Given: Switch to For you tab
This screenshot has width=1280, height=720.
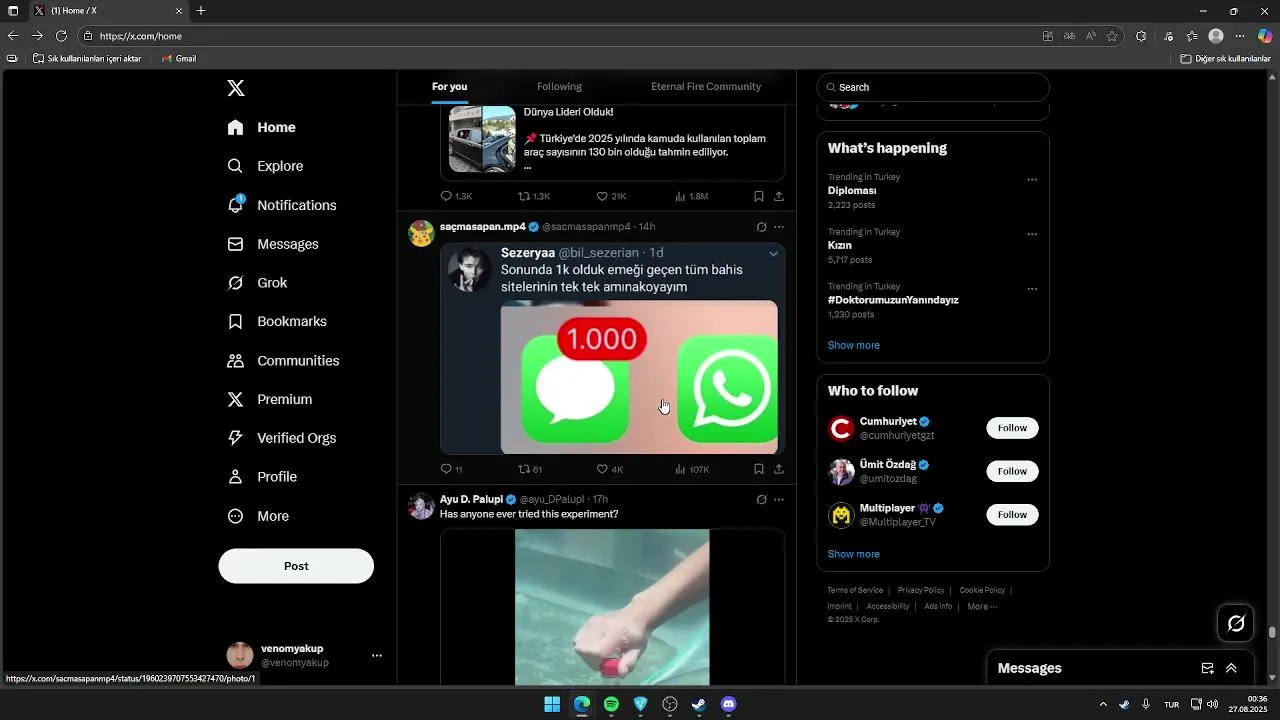Looking at the screenshot, I should (x=449, y=87).
